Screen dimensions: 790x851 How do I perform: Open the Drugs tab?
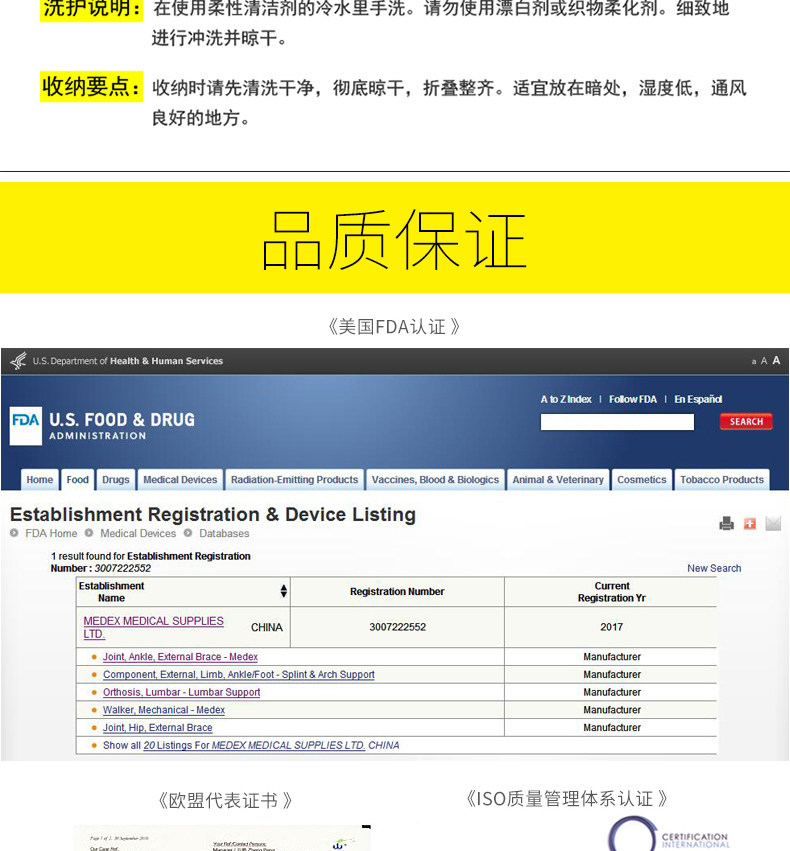click(116, 480)
